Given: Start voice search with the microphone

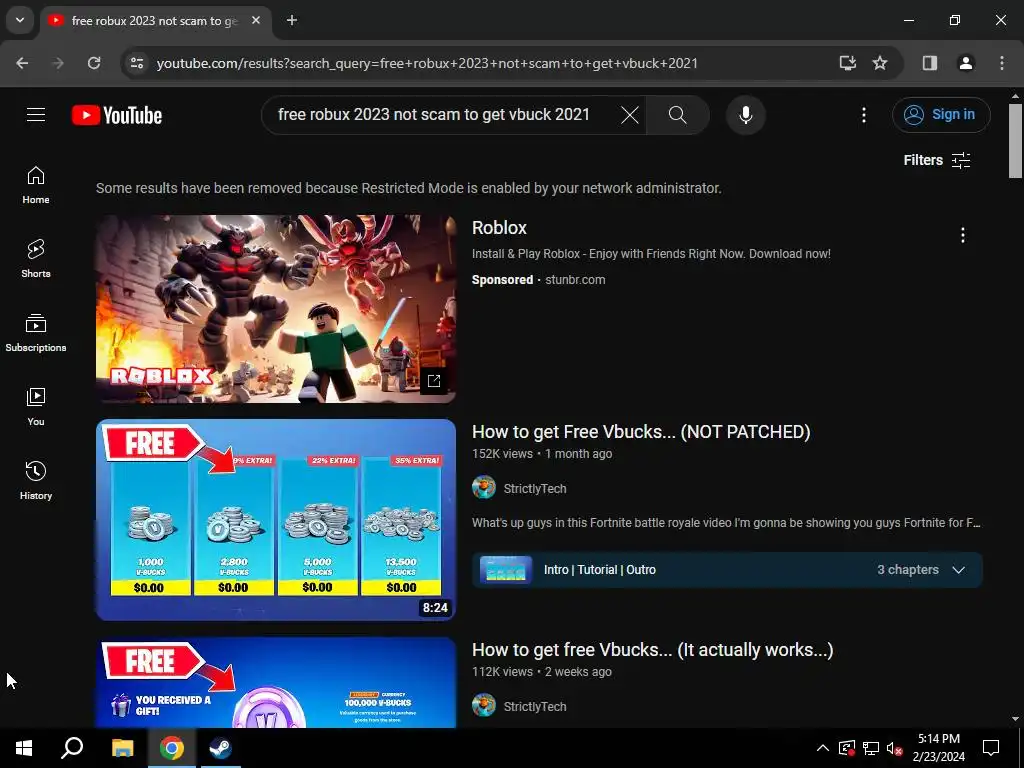Looking at the screenshot, I should pos(745,115).
